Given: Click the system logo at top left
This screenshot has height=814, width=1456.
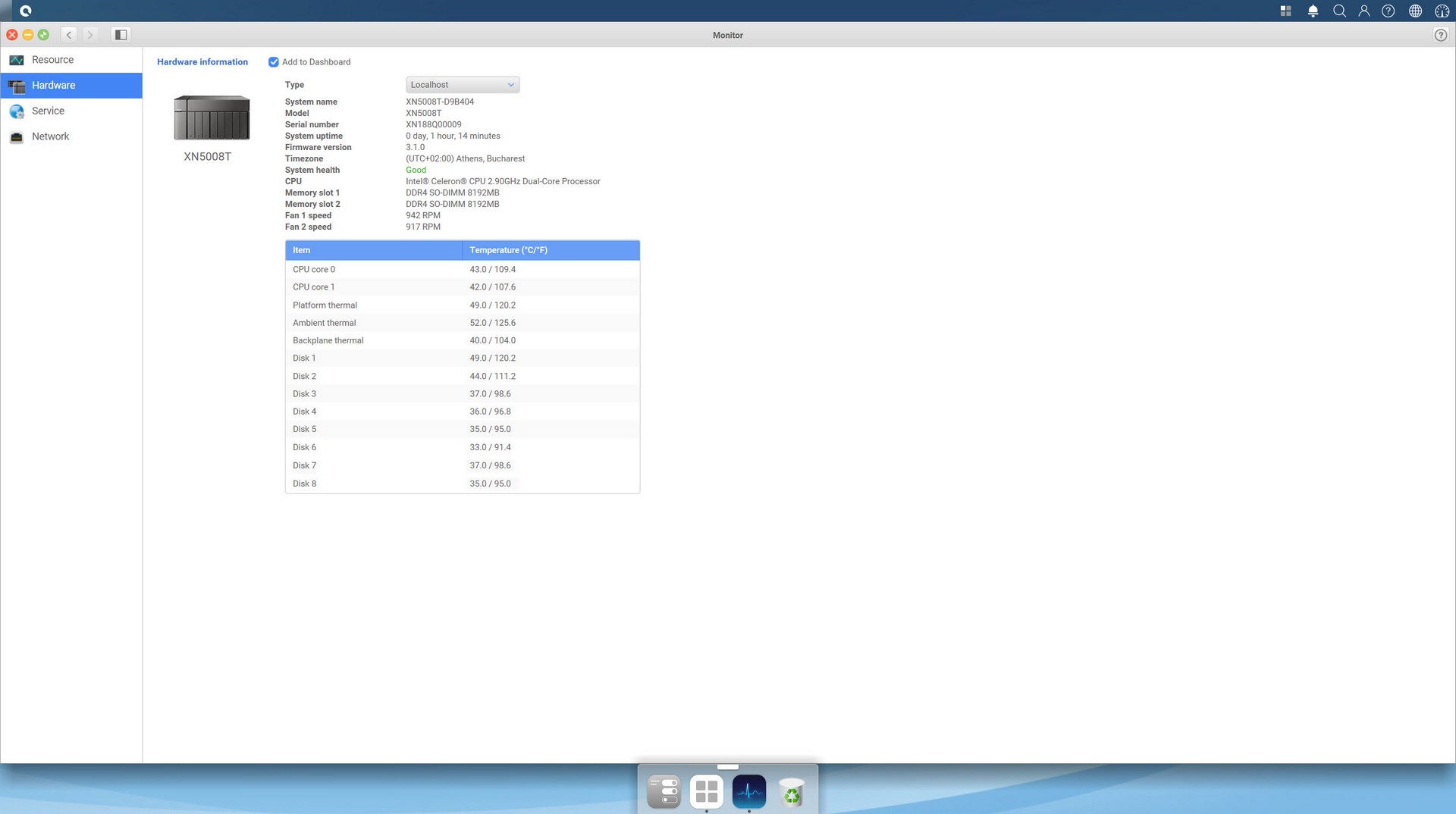Looking at the screenshot, I should pyautogui.click(x=26, y=11).
